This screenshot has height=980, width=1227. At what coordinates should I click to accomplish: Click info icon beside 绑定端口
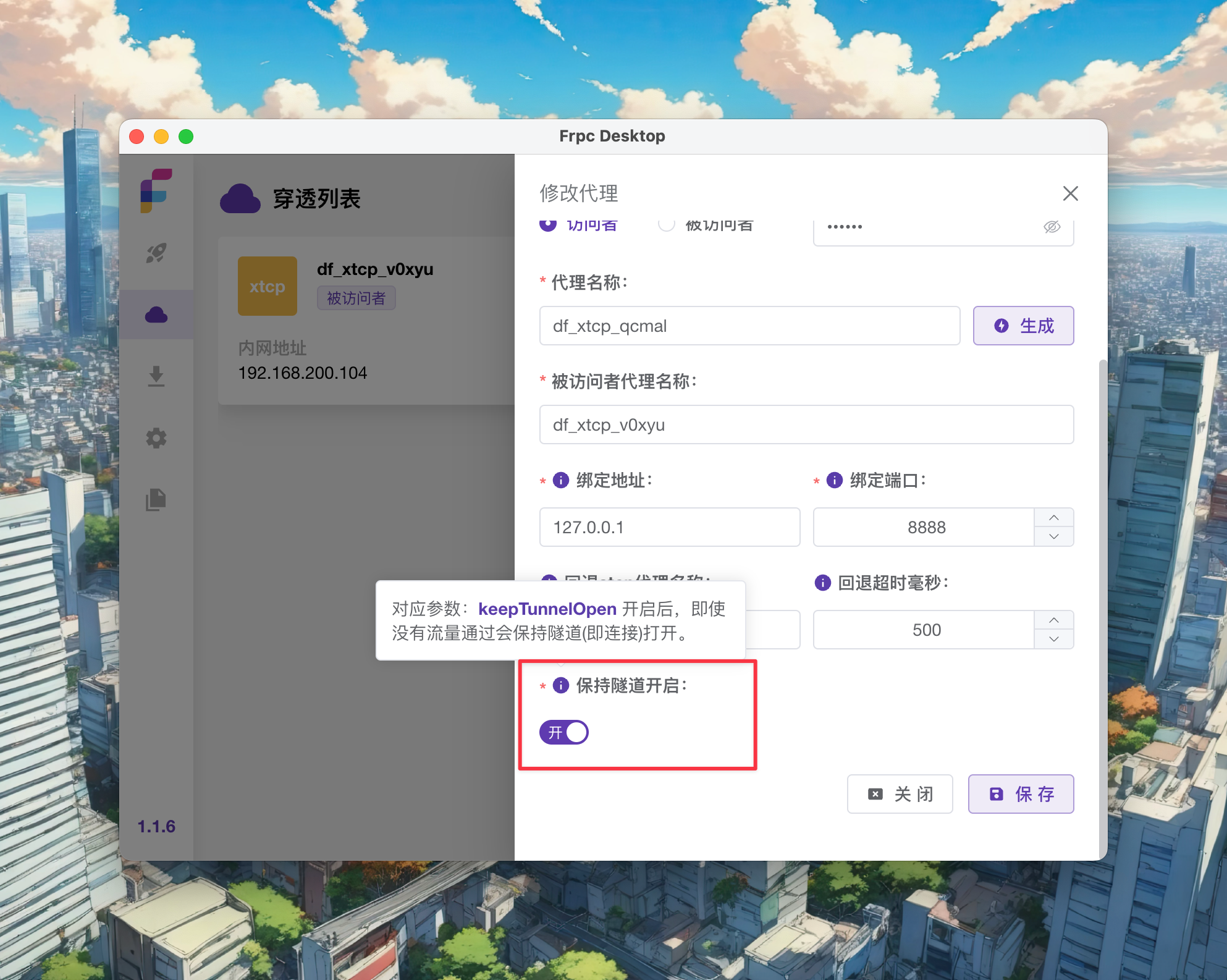tap(835, 480)
